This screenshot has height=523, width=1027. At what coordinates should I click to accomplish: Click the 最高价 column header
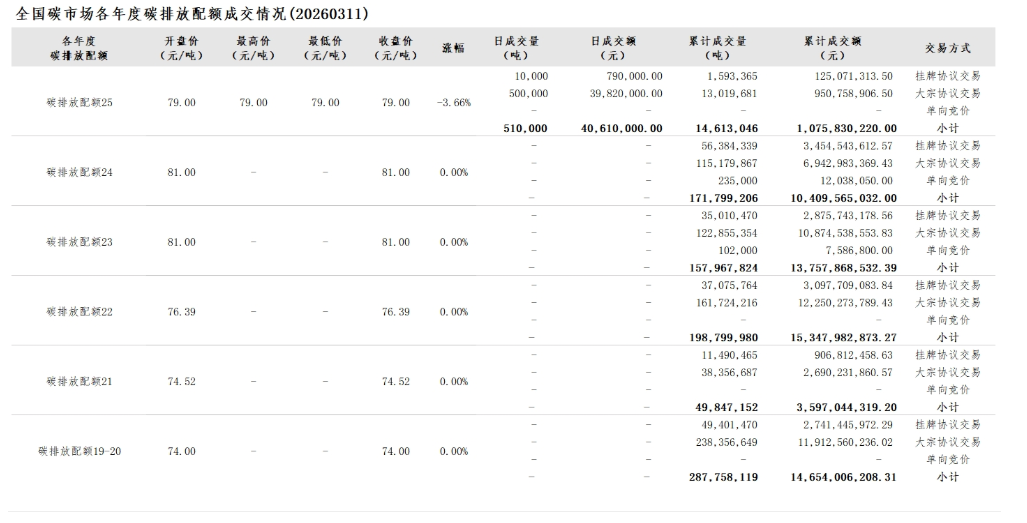point(254,48)
